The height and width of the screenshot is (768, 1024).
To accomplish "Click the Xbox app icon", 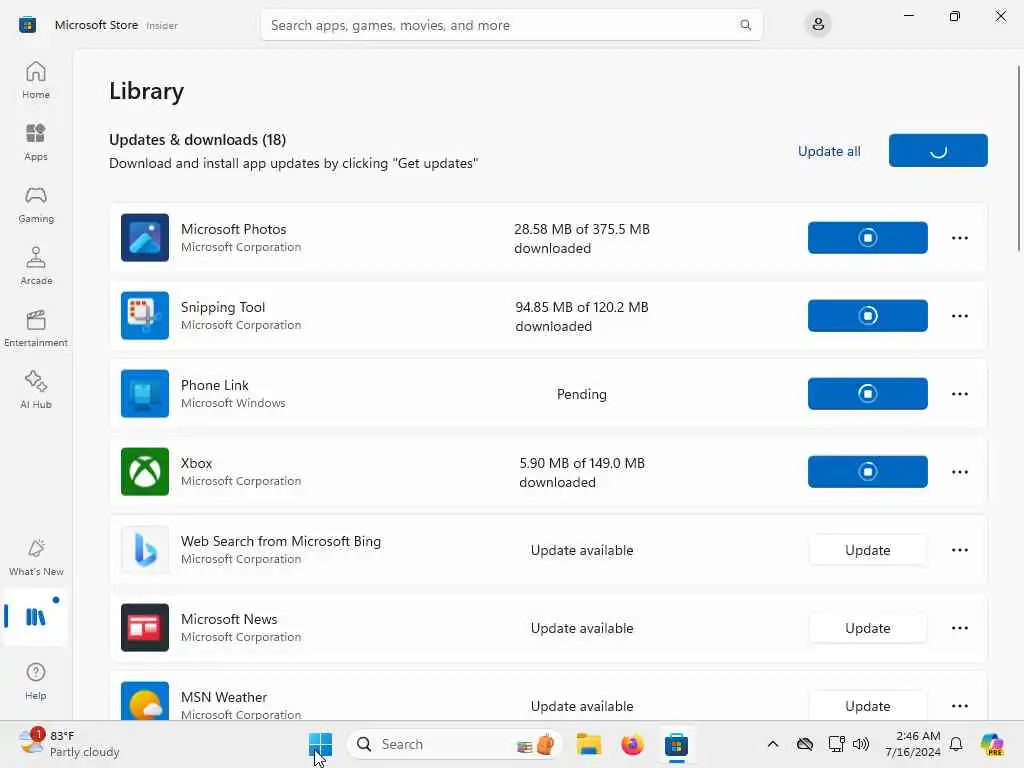I will point(145,472).
